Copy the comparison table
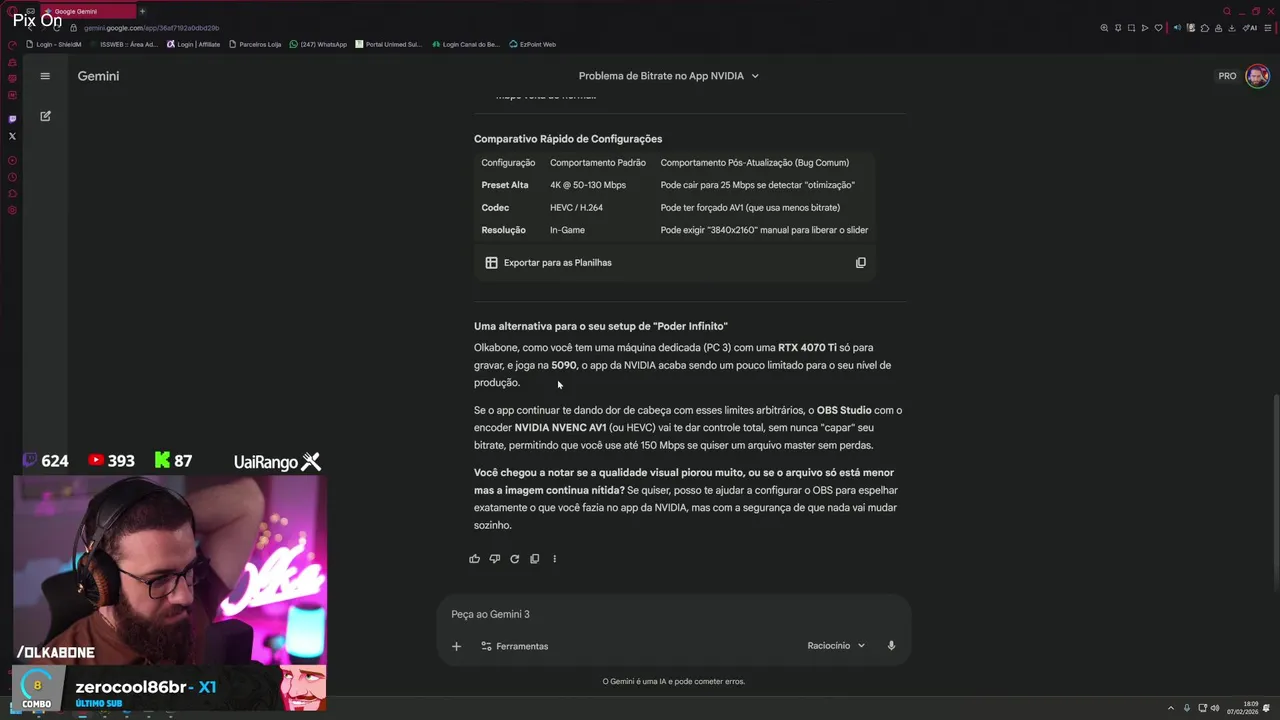1280x720 pixels. [x=860, y=263]
